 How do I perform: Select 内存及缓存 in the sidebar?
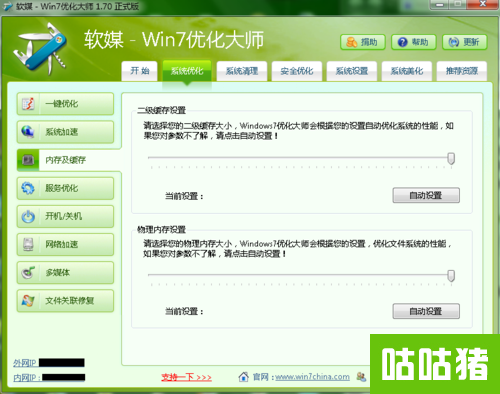[69, 160]
